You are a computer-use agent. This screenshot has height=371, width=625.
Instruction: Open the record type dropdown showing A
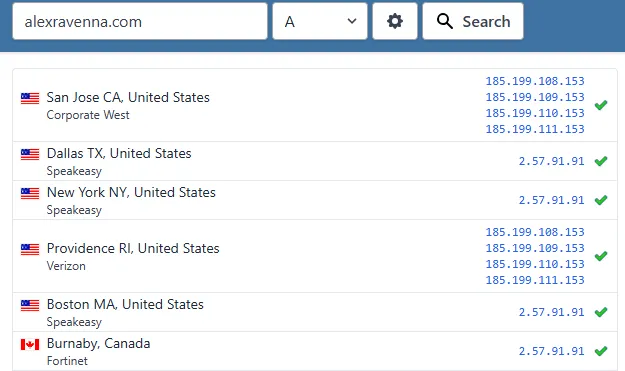point(320,21)
